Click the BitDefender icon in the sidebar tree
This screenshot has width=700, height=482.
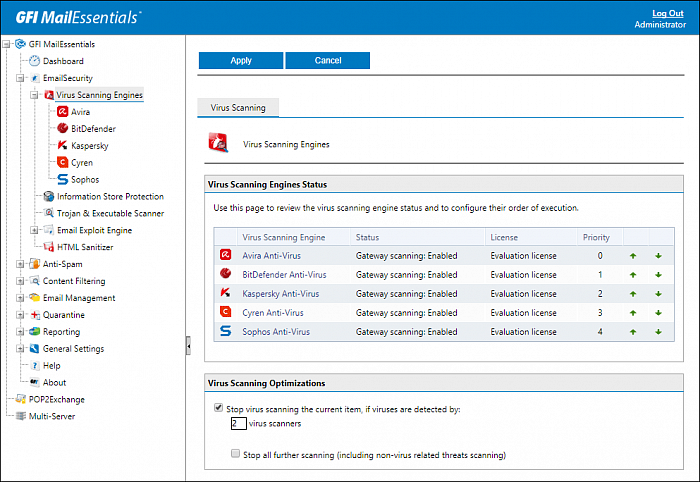click(62, 129)
